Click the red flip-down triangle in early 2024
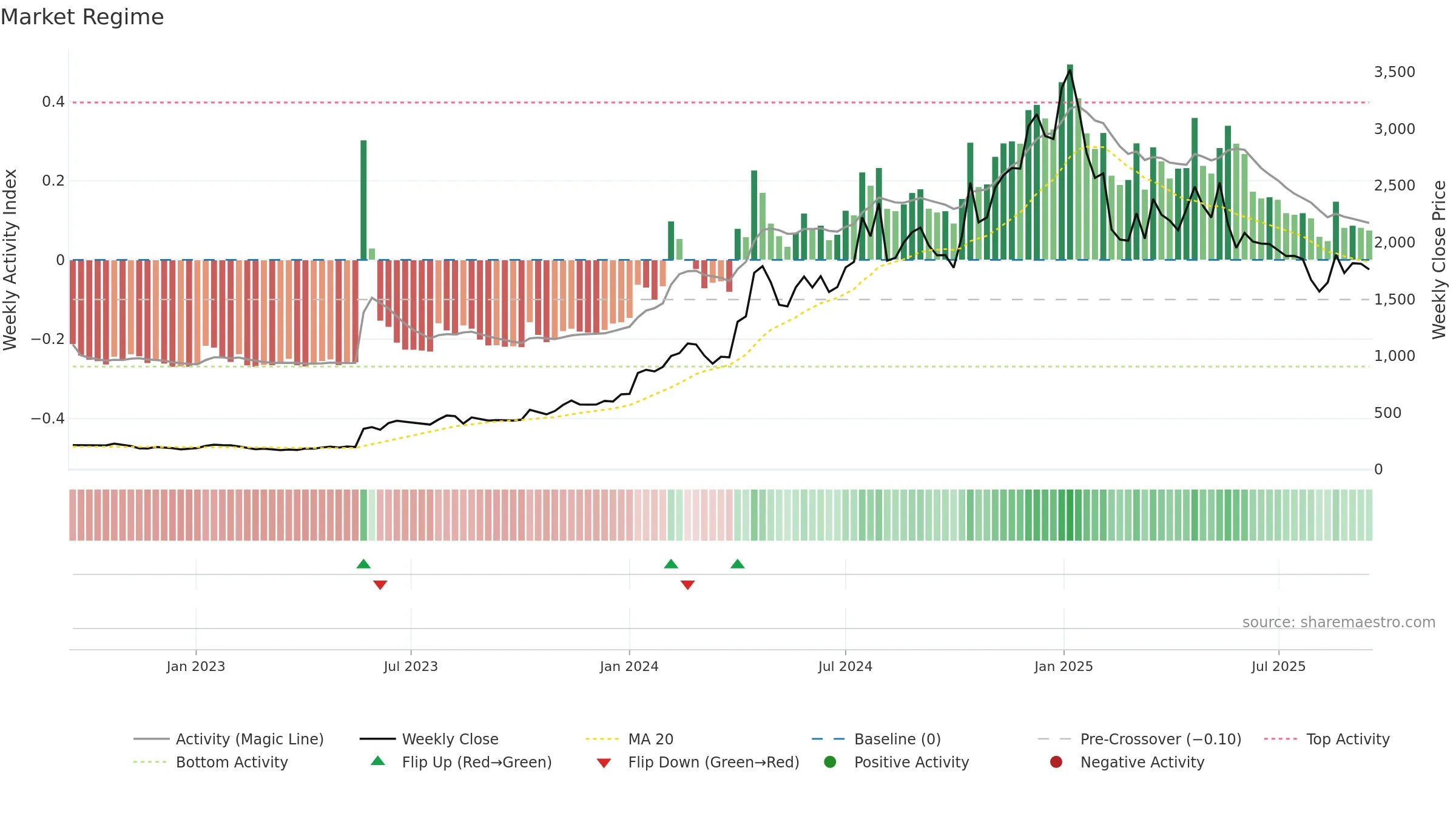The image size is (1456, 819). [x=687, y=585]
